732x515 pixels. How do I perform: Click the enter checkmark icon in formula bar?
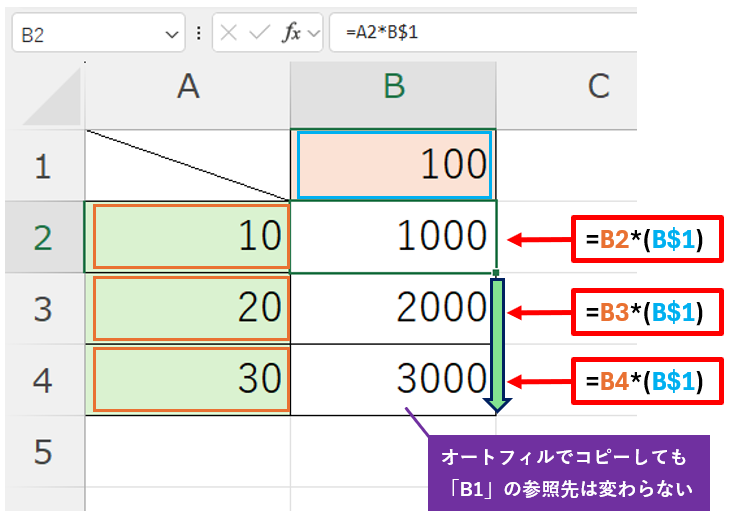click(x=259, y=33)
